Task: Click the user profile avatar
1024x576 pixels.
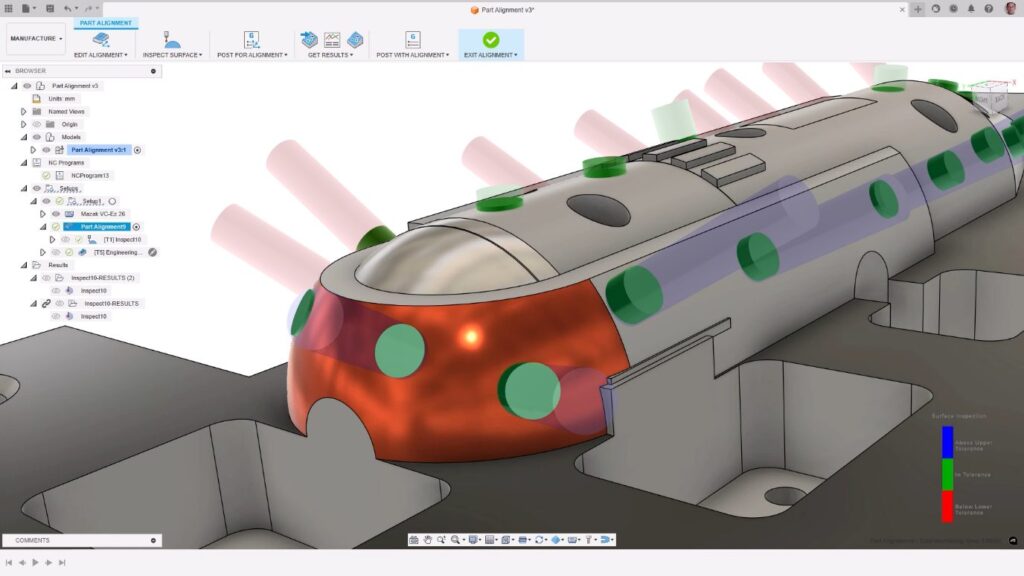Action: pyautogui.click(x=1011, y=9)
